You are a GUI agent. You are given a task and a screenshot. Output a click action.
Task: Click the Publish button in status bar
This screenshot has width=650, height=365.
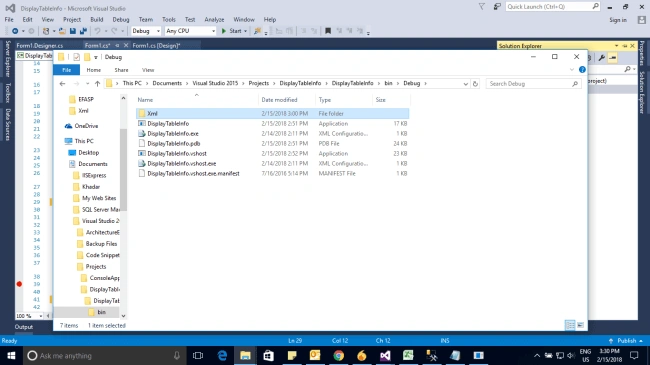coord(626,341)
